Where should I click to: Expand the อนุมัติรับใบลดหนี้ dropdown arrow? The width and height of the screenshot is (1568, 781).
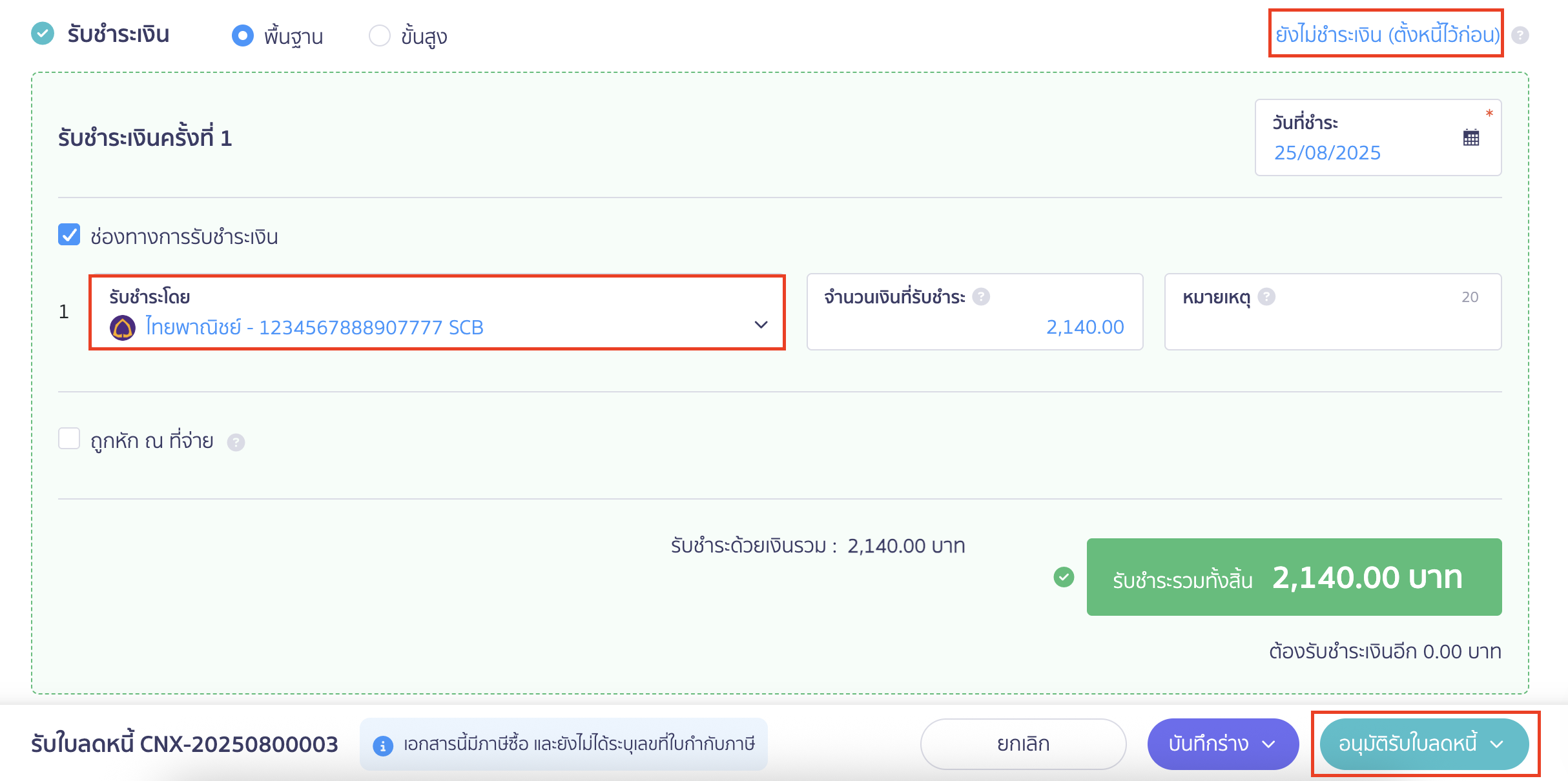tap(1497, 744)
